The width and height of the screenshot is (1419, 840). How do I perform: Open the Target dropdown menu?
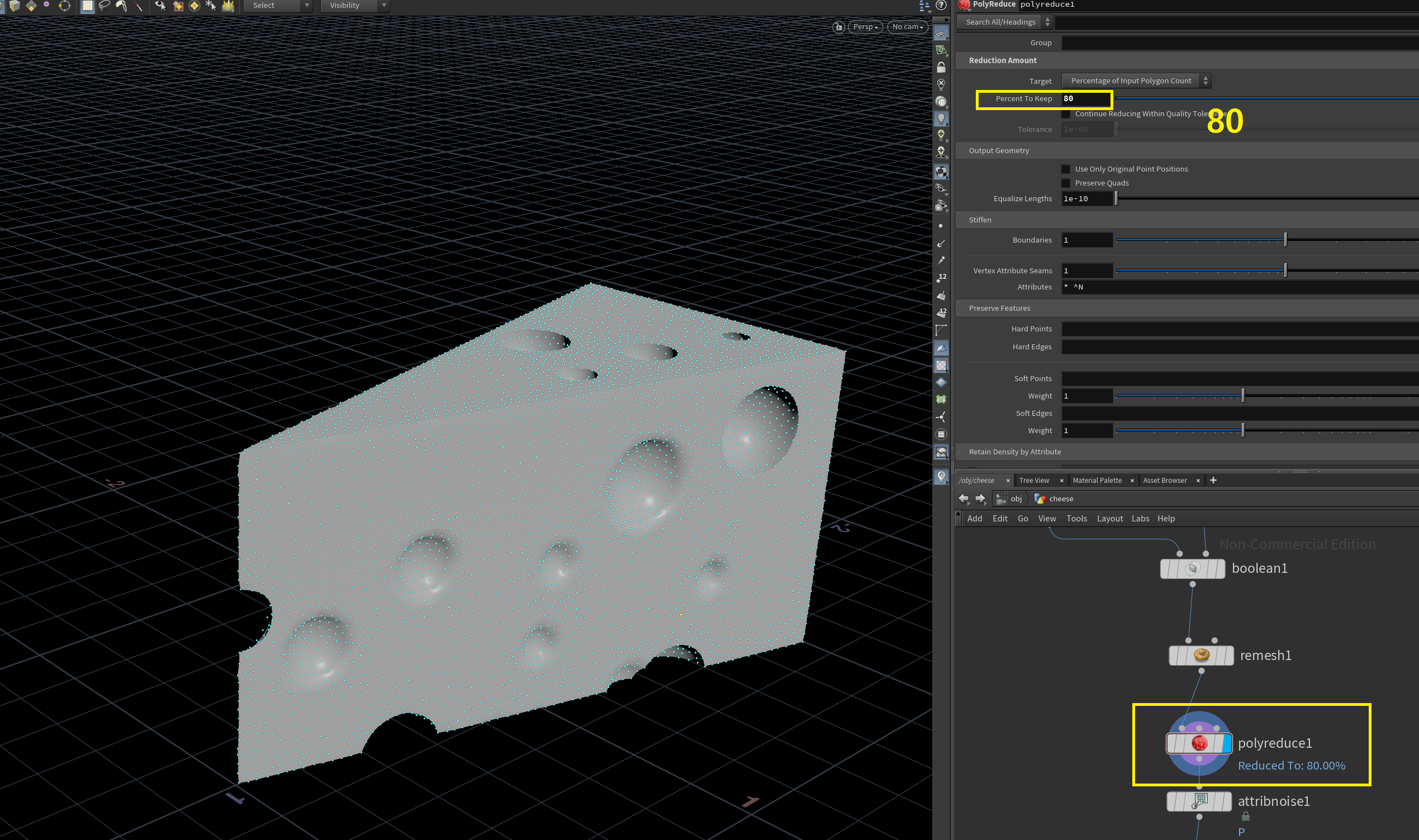tap(1136, 81)
